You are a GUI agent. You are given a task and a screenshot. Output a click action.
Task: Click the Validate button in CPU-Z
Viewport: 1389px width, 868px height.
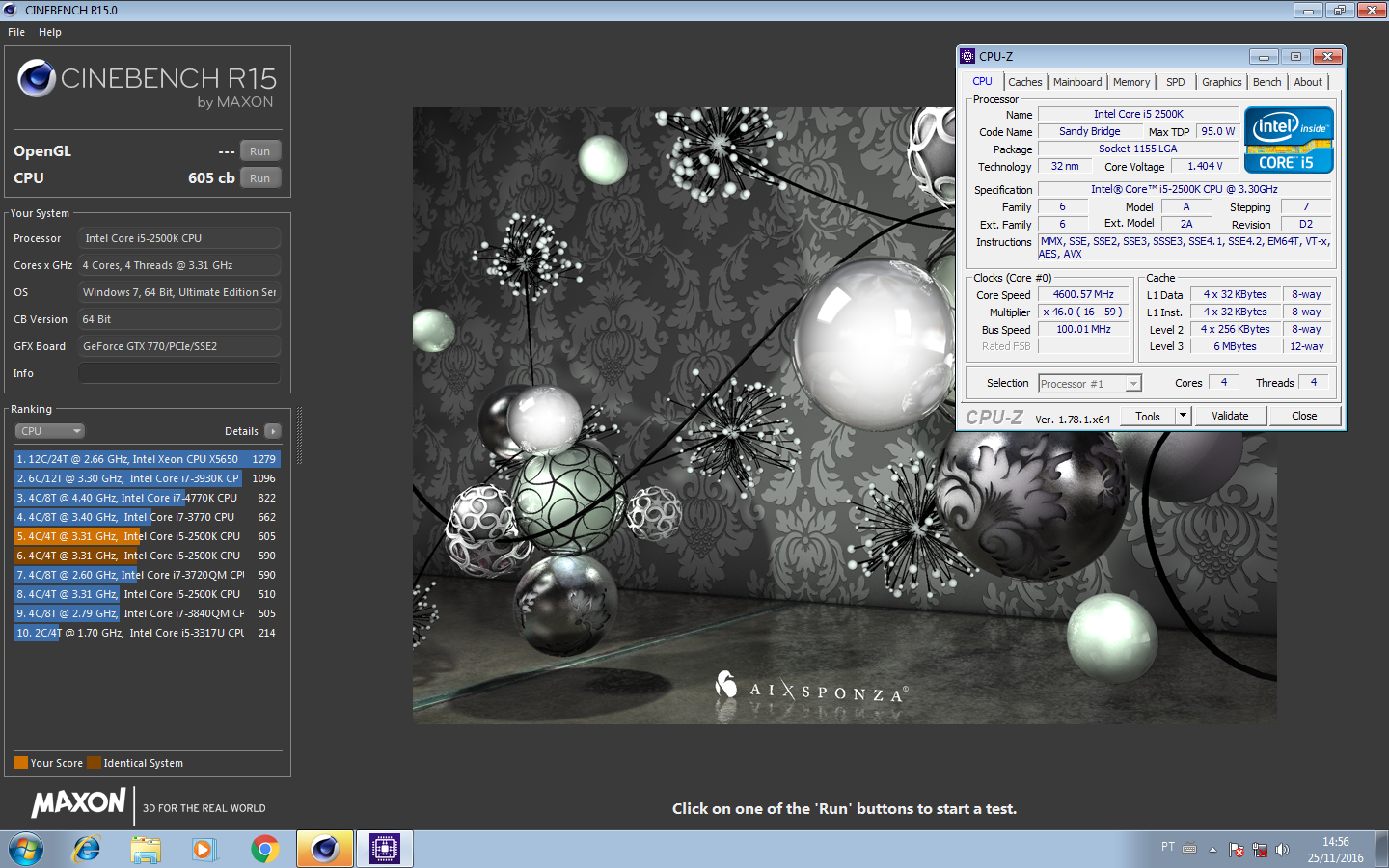click(1230, 416)
